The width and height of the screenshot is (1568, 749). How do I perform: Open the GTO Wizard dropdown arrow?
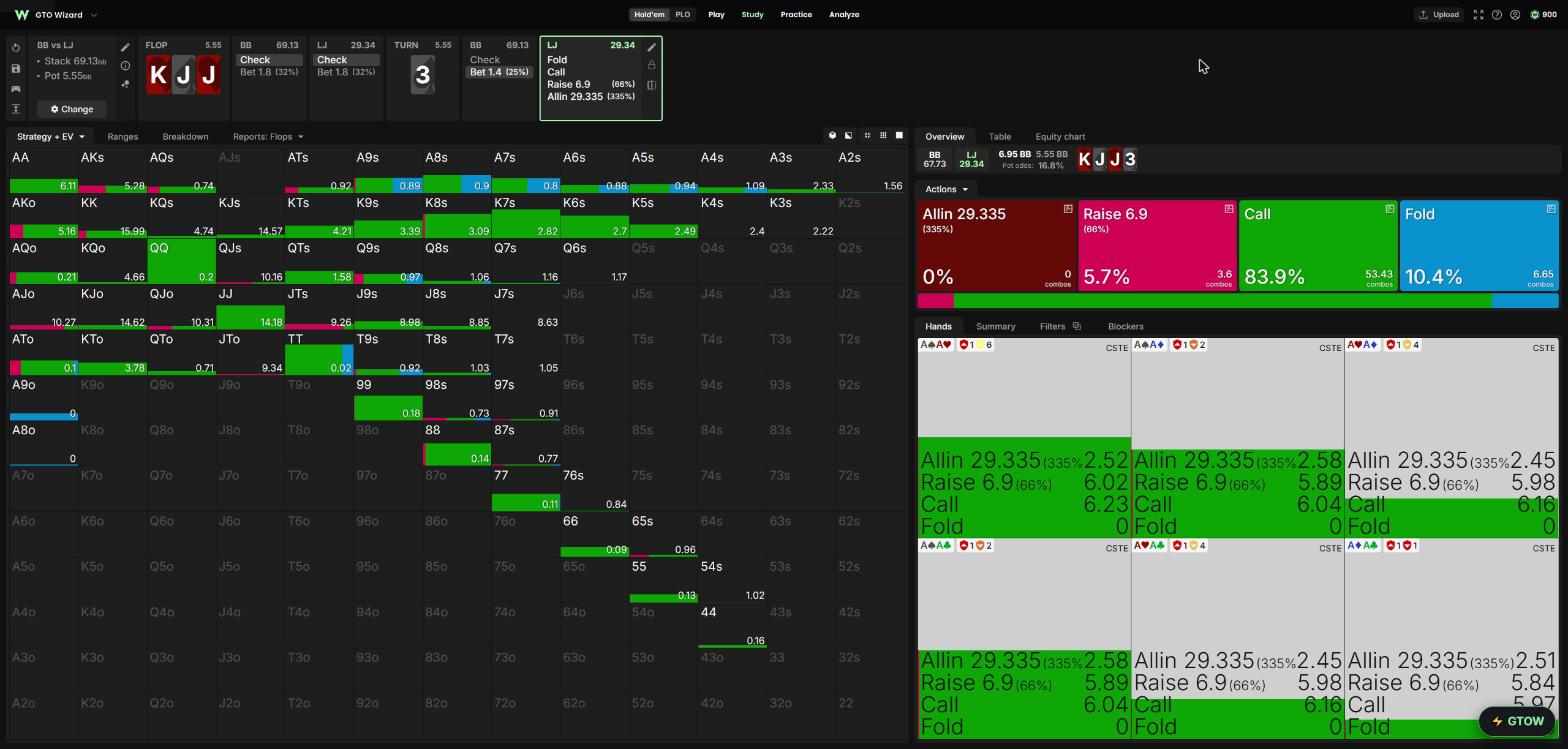tap(94, 15)
